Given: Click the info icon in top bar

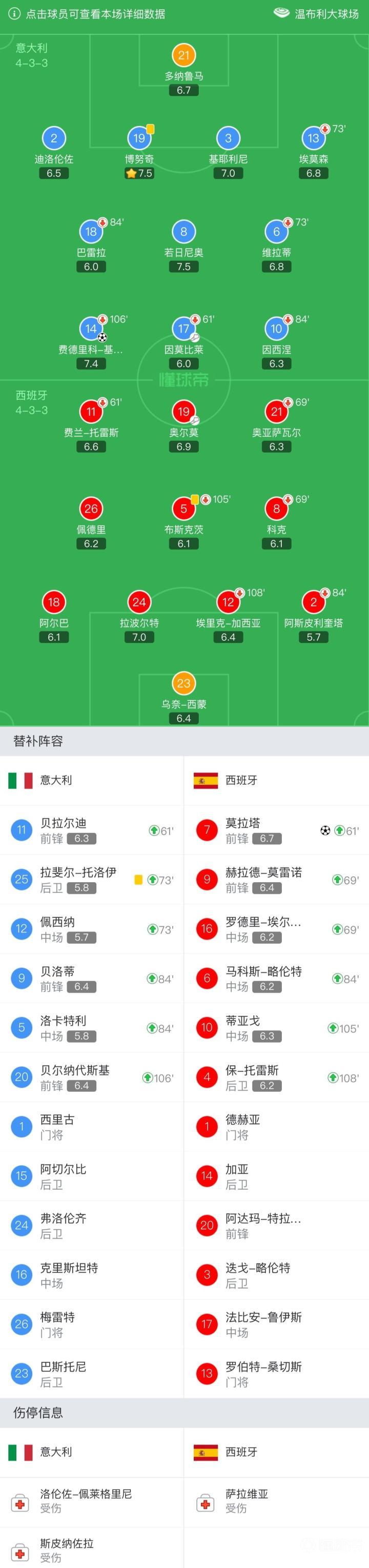Looking at the screenshot, I should tap(14, 13).
